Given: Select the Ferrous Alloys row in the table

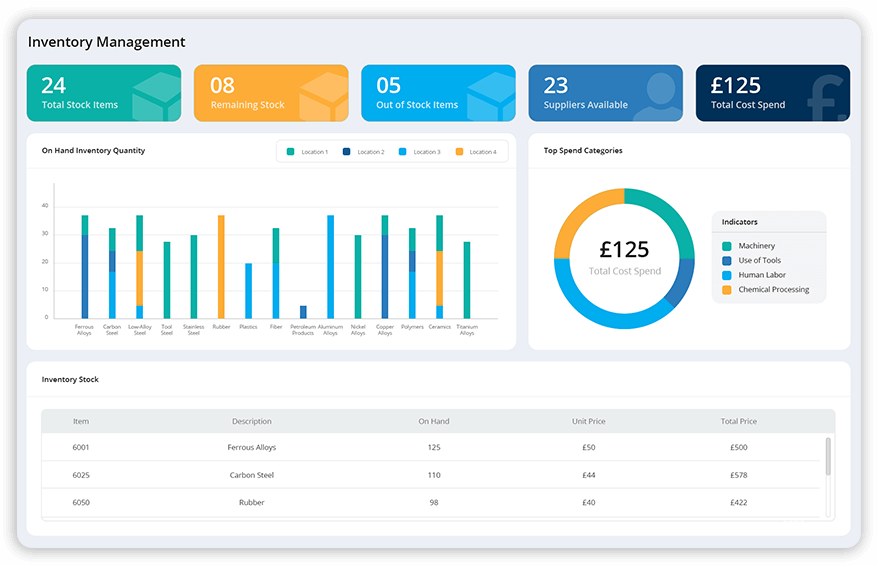Looking at the screenshot, I should point(252,448).
